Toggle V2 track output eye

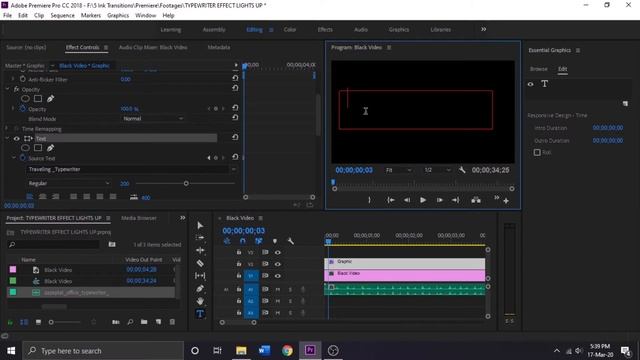tap(278, 264)
